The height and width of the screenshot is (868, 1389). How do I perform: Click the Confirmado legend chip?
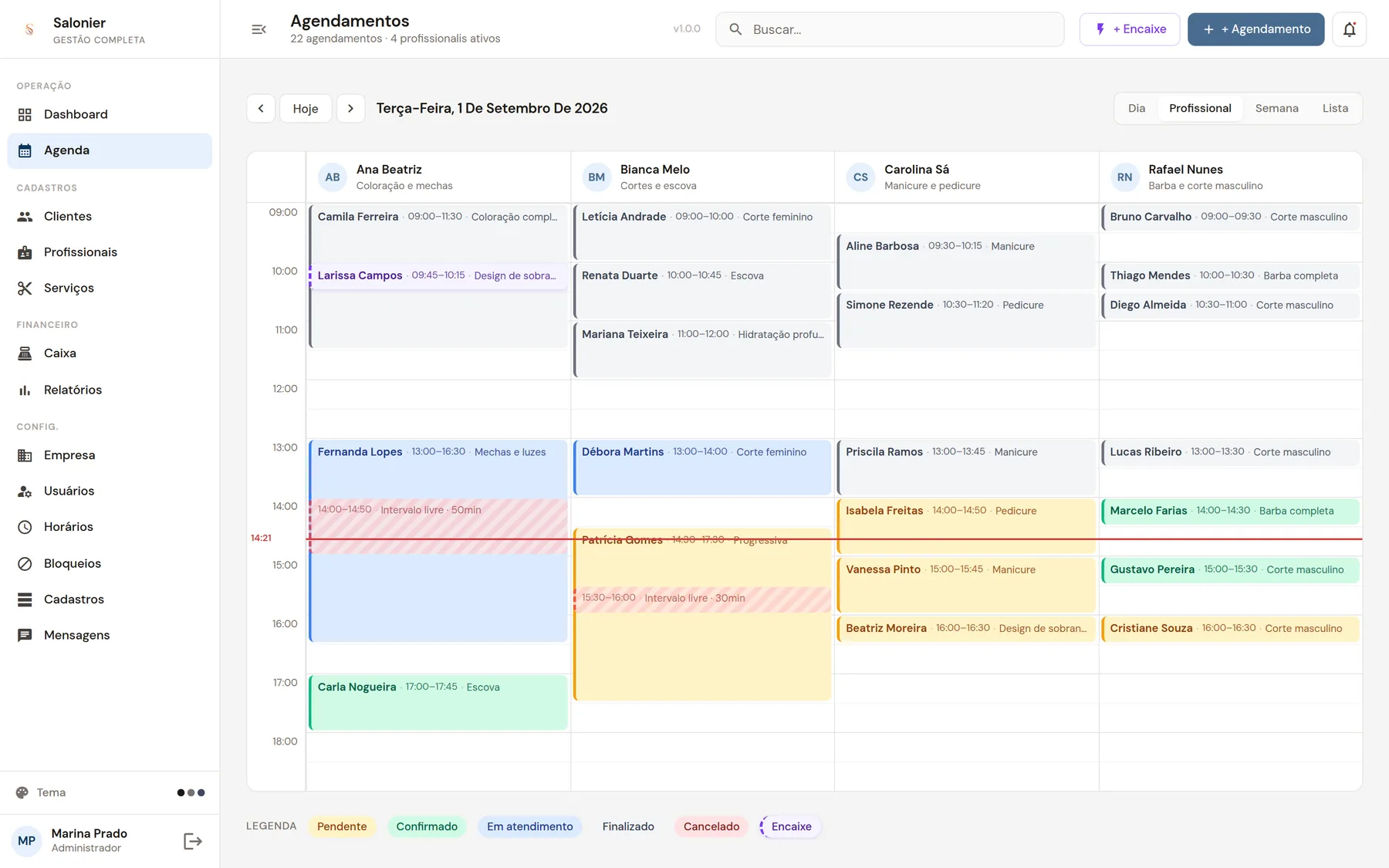427,826
